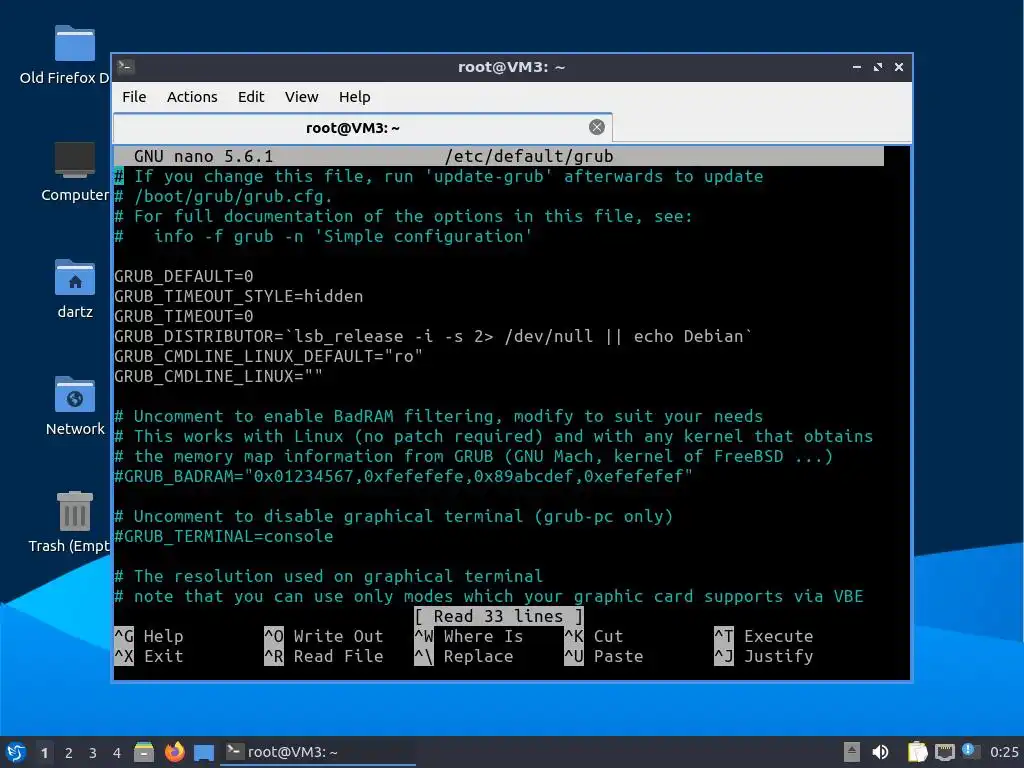Switch to workspace 2
The image size is (1024, 768).
[x=69, y=753]
